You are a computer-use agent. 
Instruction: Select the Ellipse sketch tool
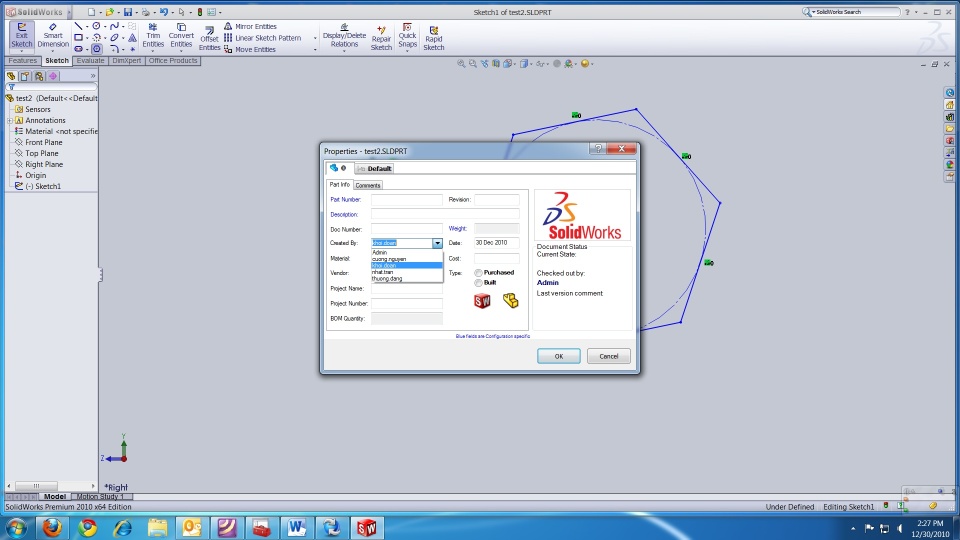click(114, 37)
